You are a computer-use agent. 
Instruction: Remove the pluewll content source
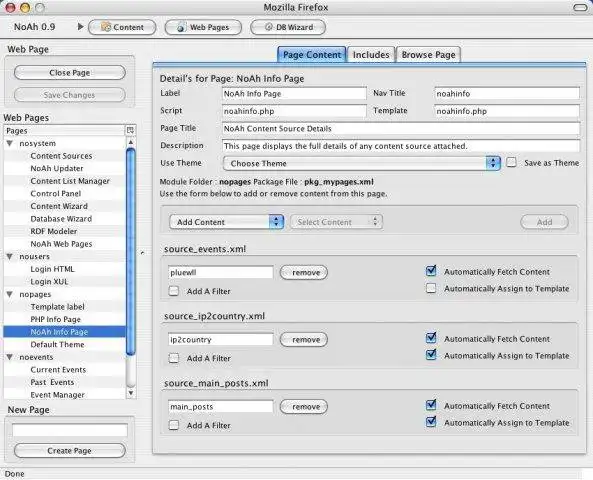[304, 272]
